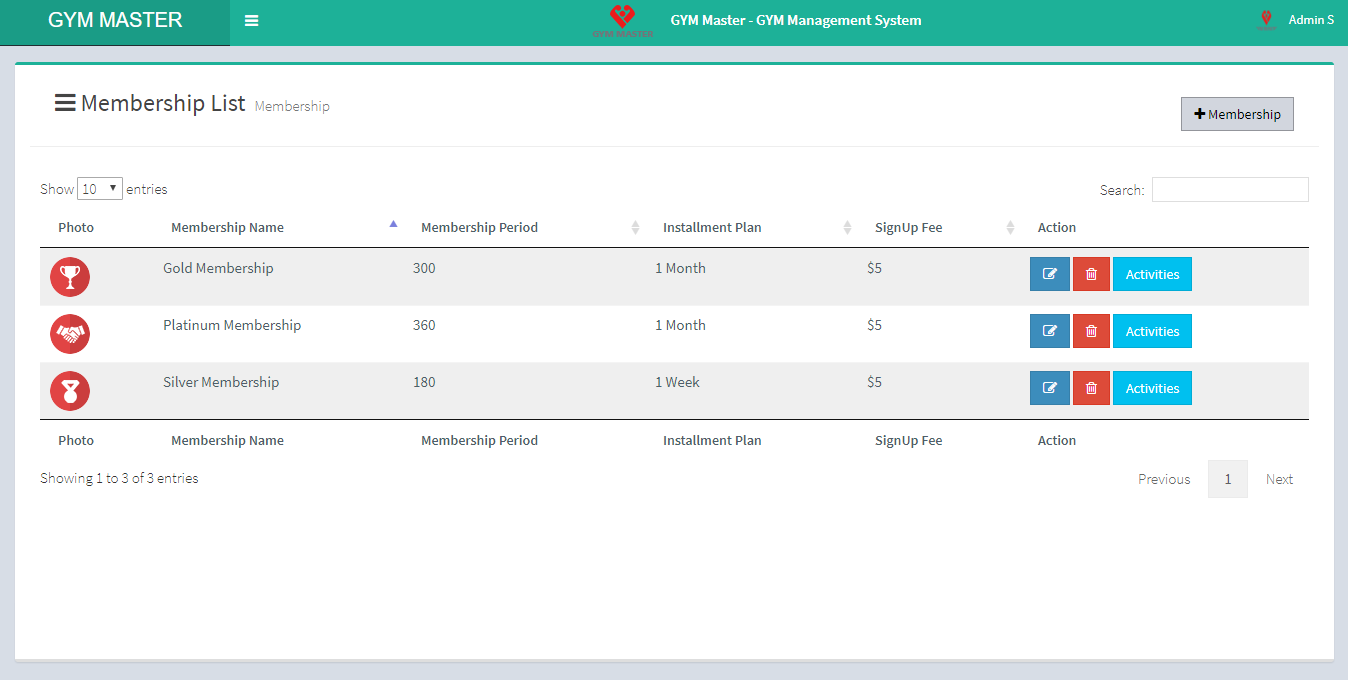Image resolution: width=1348 pixels, height=680 pixels.
Task: Click the Next pagination link
Action: point(1279,479)
